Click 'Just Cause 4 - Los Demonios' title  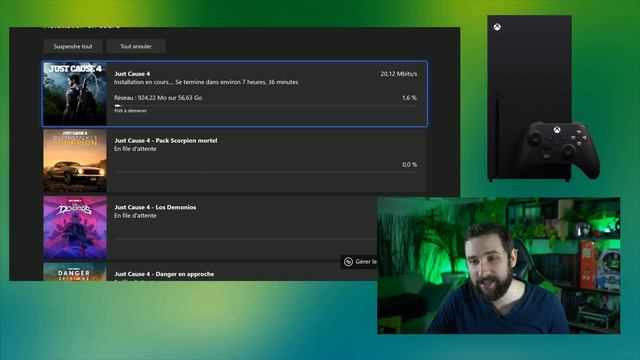tap(155, 207)
